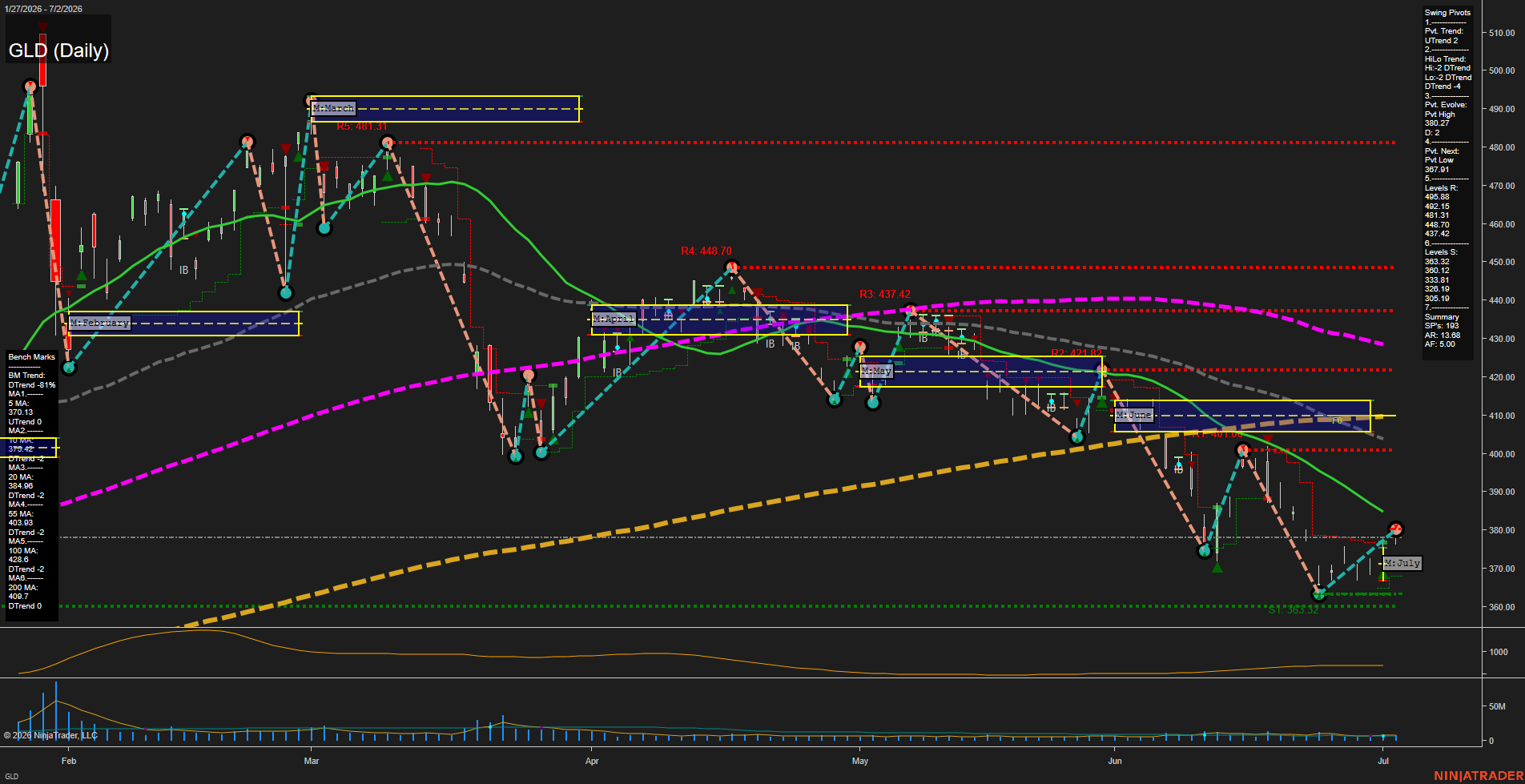Click the 200 MA: 409.7 entry
This screenshot has width=1525, height=784.
[23, 592]
